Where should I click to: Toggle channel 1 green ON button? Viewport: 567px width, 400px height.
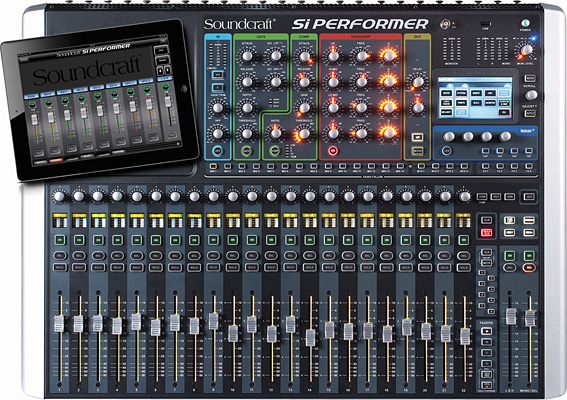[x=60, y=239]
